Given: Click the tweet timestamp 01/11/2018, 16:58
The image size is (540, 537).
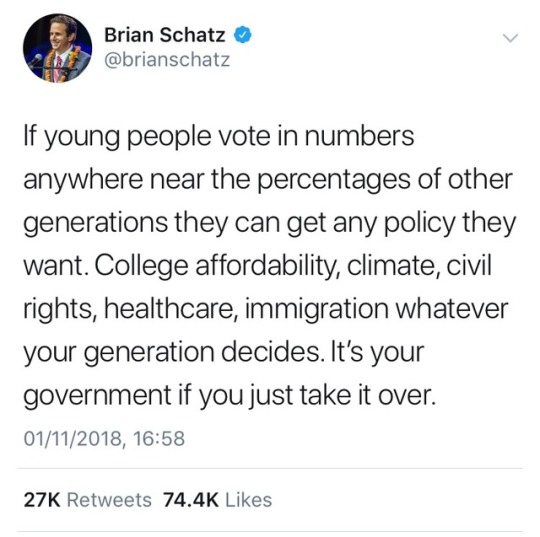Looking at the screenshot, I should pyautogui.click(x=104, y=438).
